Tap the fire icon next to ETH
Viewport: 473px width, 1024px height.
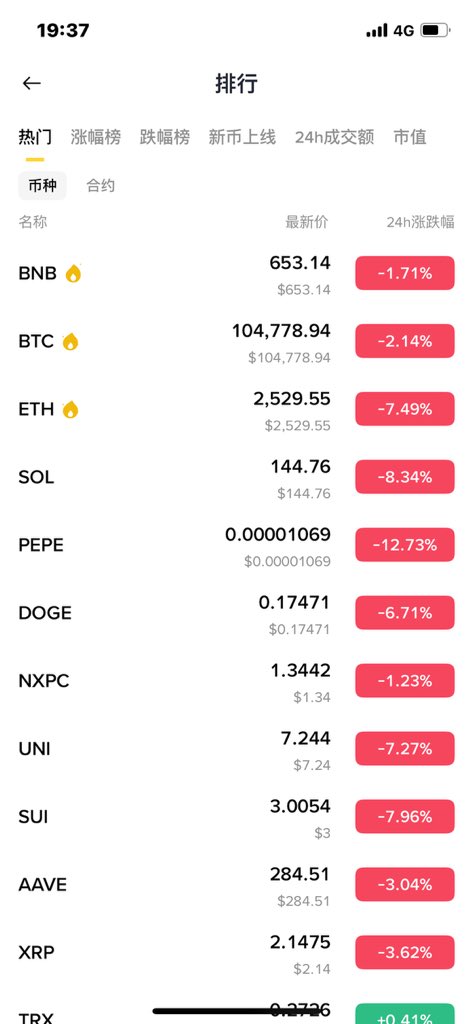point(70,409)
